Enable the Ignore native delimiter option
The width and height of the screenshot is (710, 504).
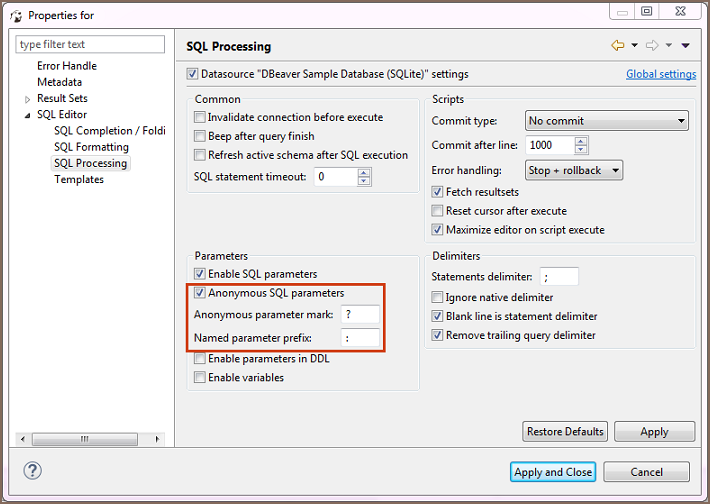438,297
